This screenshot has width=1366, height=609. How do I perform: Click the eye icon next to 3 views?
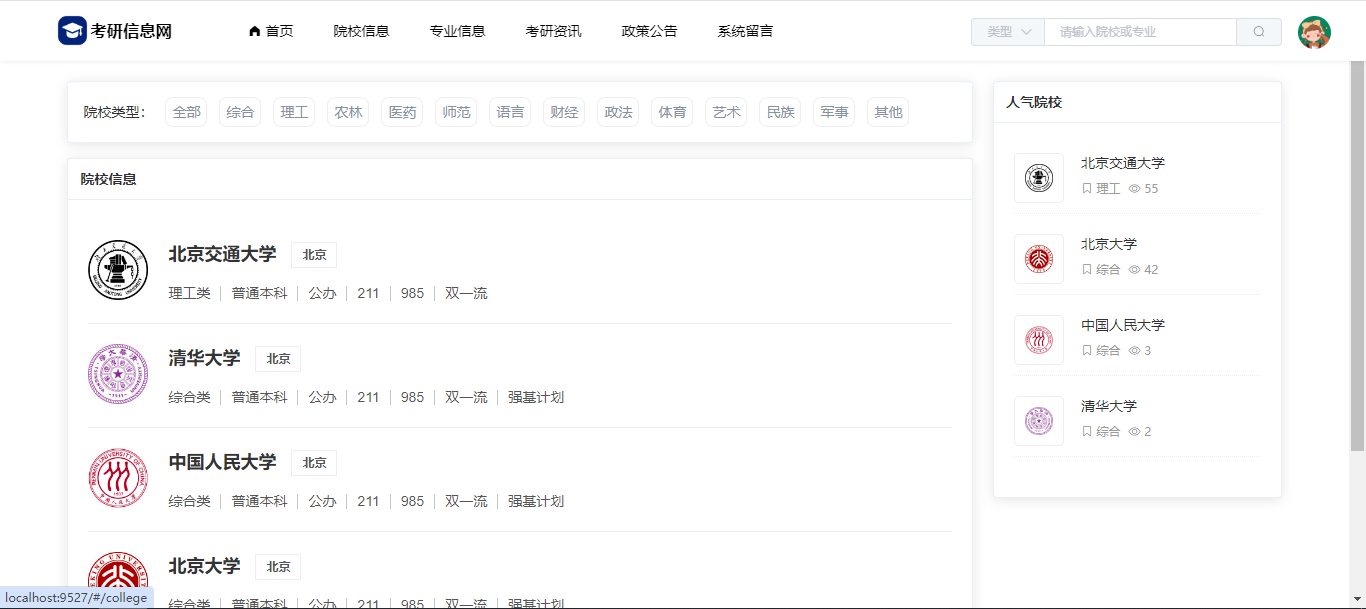[1134, 351]
